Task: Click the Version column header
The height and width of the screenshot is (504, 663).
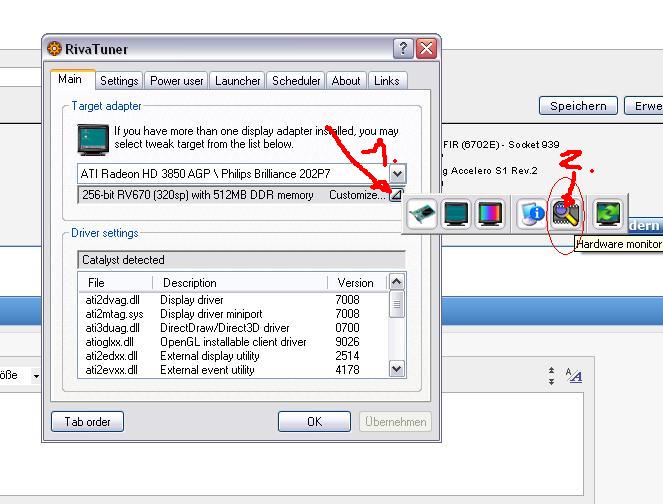Action: coord(357,282)
